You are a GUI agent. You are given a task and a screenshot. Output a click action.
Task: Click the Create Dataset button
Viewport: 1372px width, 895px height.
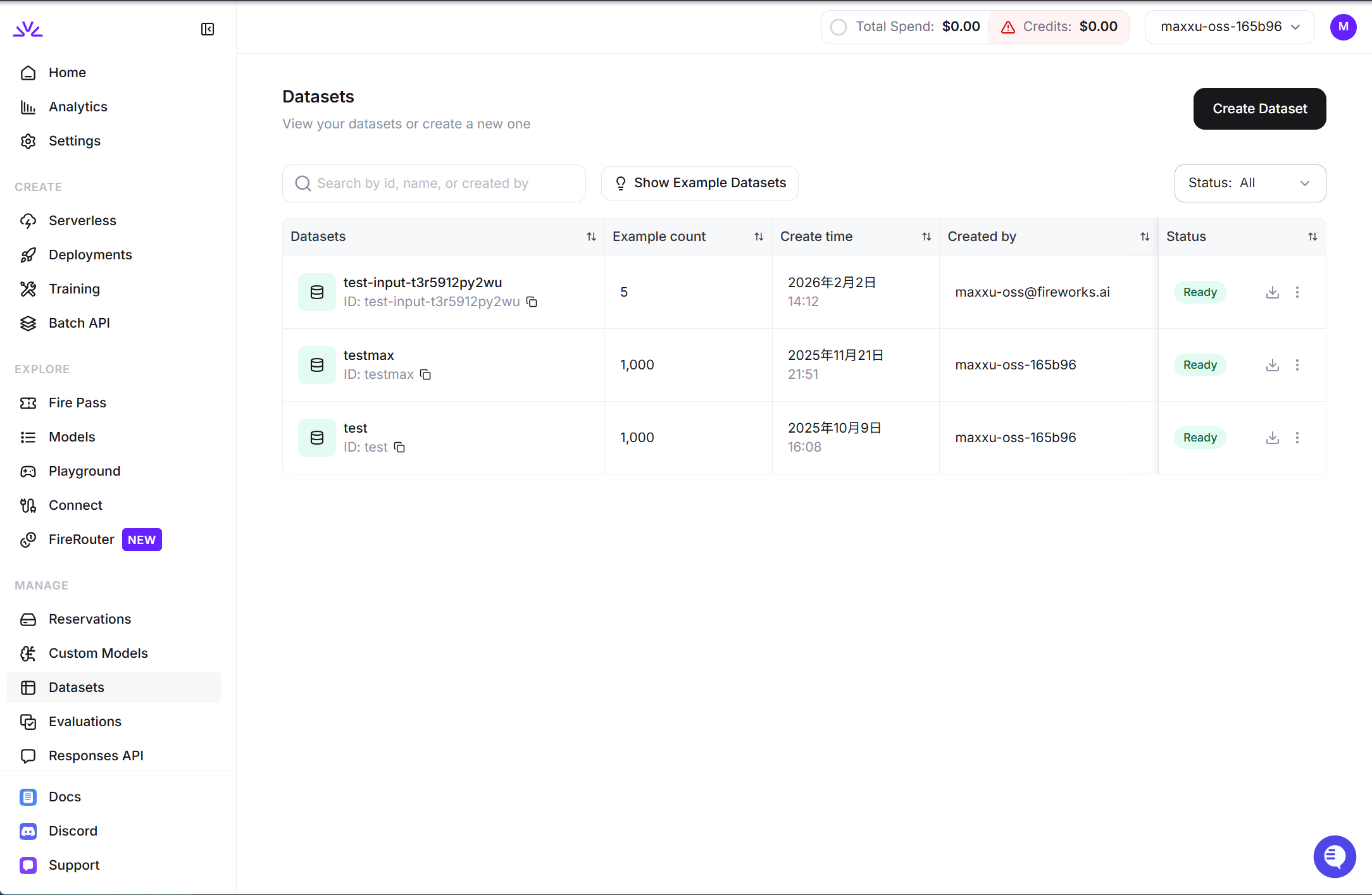pos(1259,109)
